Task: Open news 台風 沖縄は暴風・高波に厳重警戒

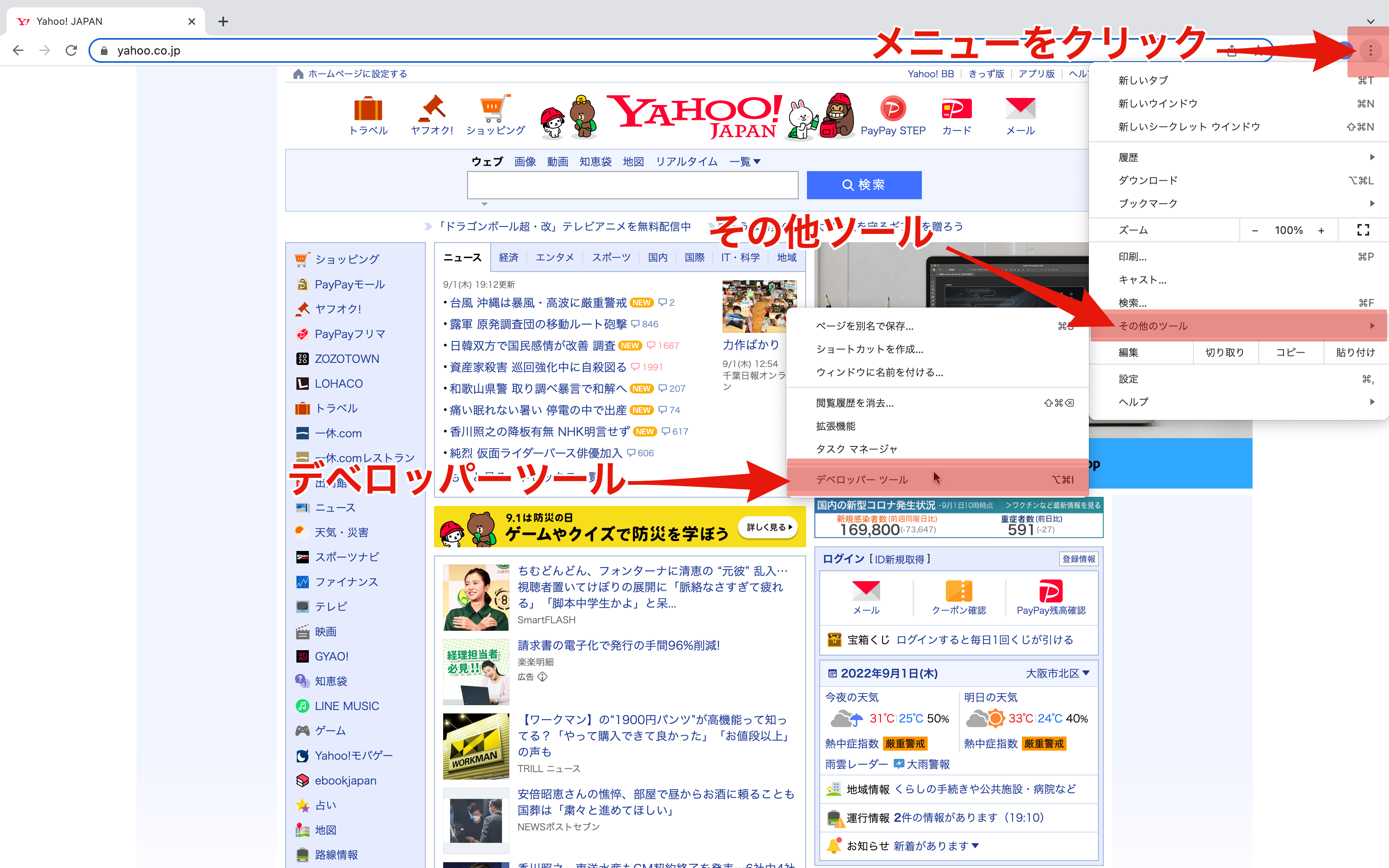Action: pyautogui.click(x=538, y=303)
